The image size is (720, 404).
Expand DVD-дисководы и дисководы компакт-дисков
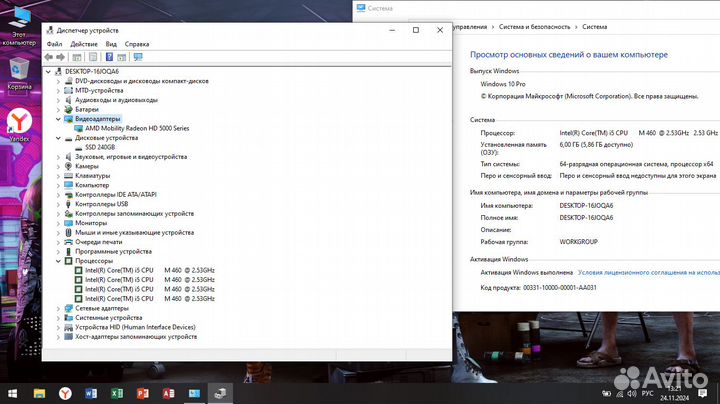click(58, 81)
